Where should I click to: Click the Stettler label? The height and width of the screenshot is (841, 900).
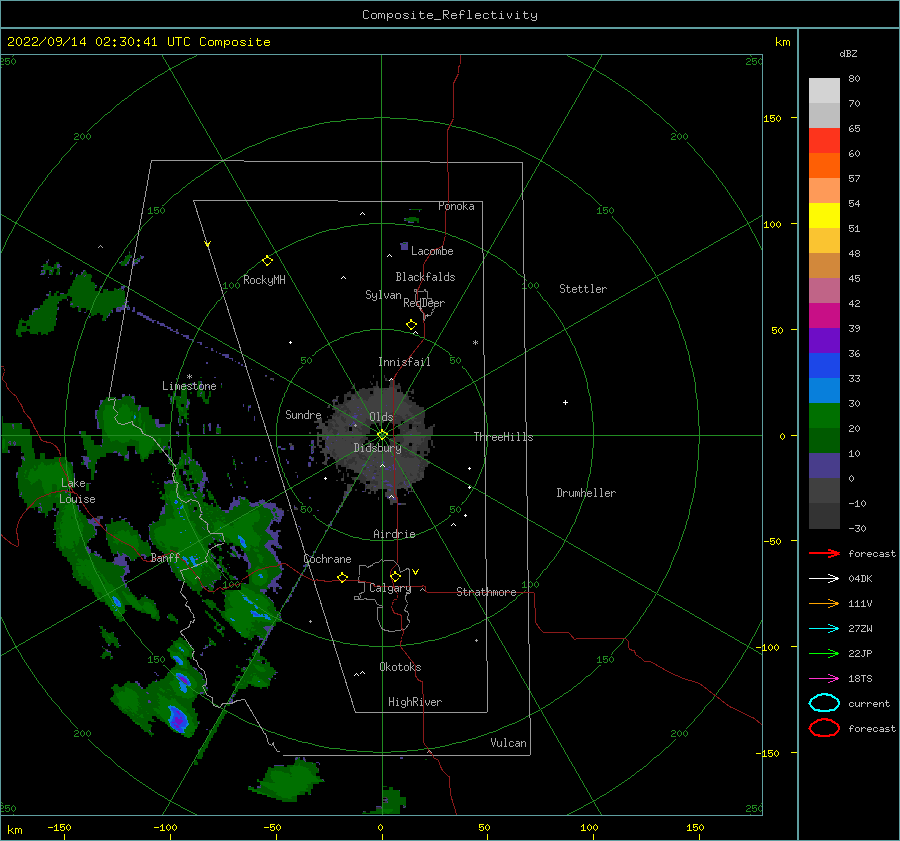(x=583, y=289)
